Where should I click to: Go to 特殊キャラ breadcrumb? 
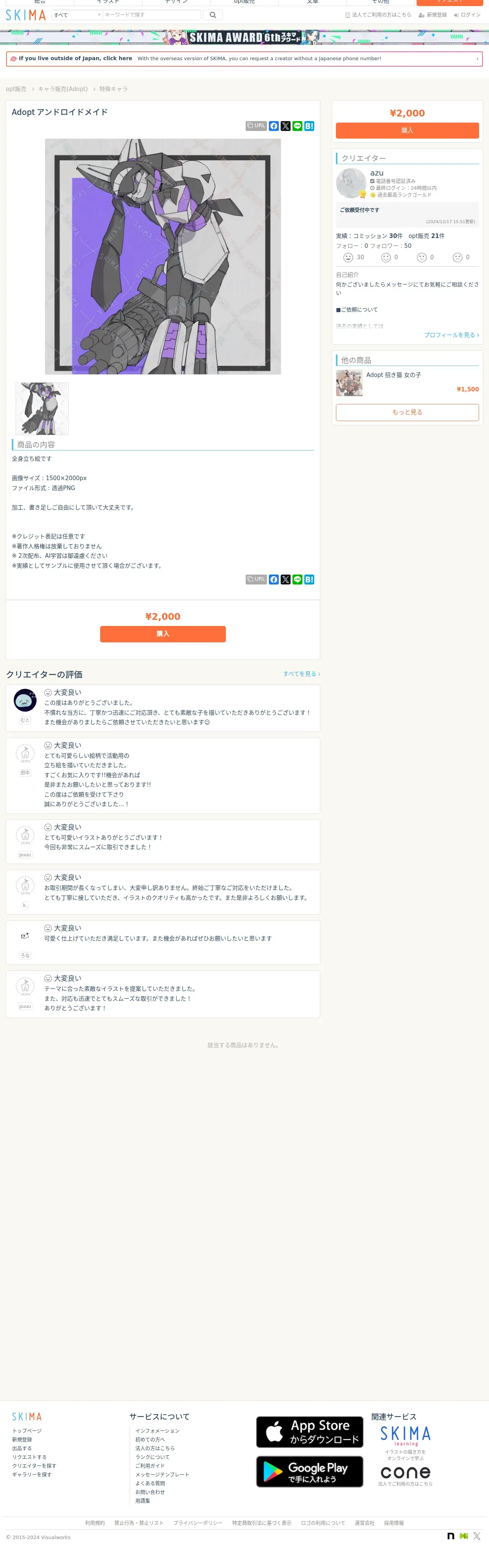(113, 89)
